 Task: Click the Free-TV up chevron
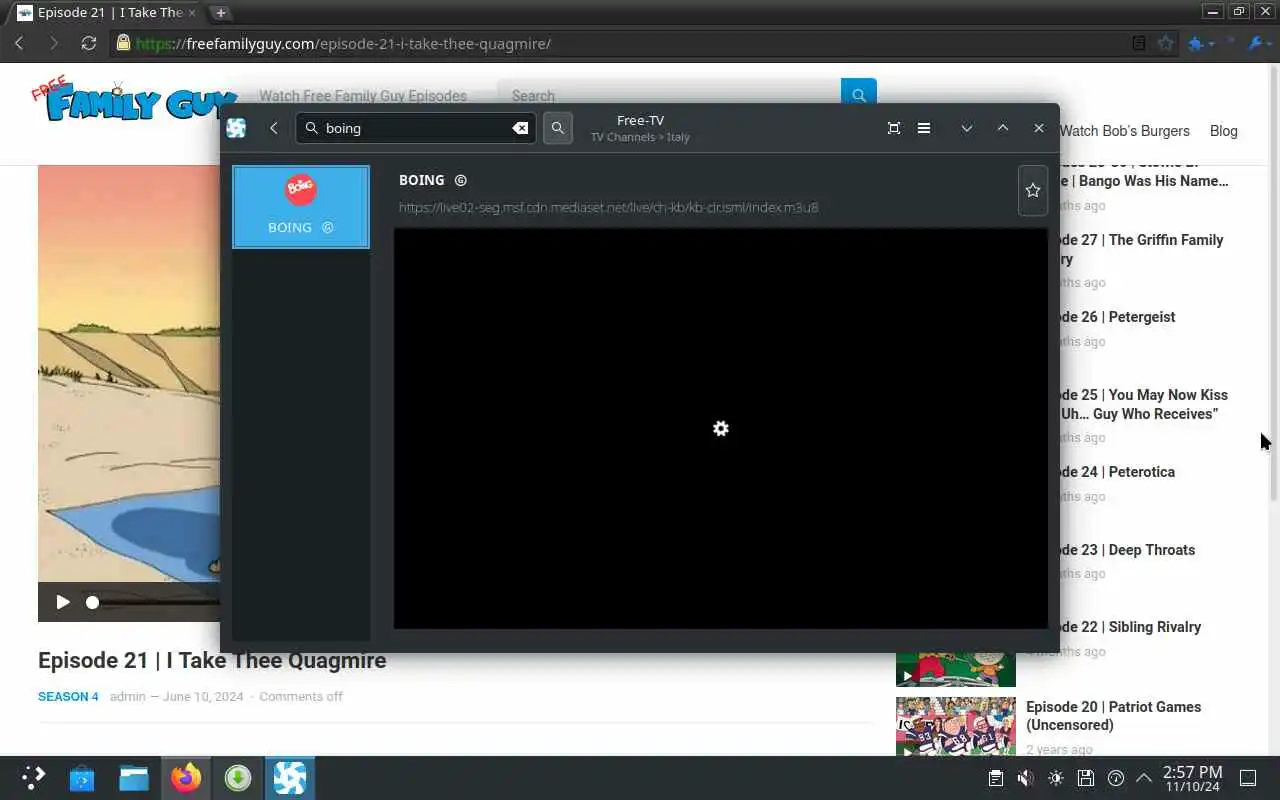click(x=1003, y=128)
